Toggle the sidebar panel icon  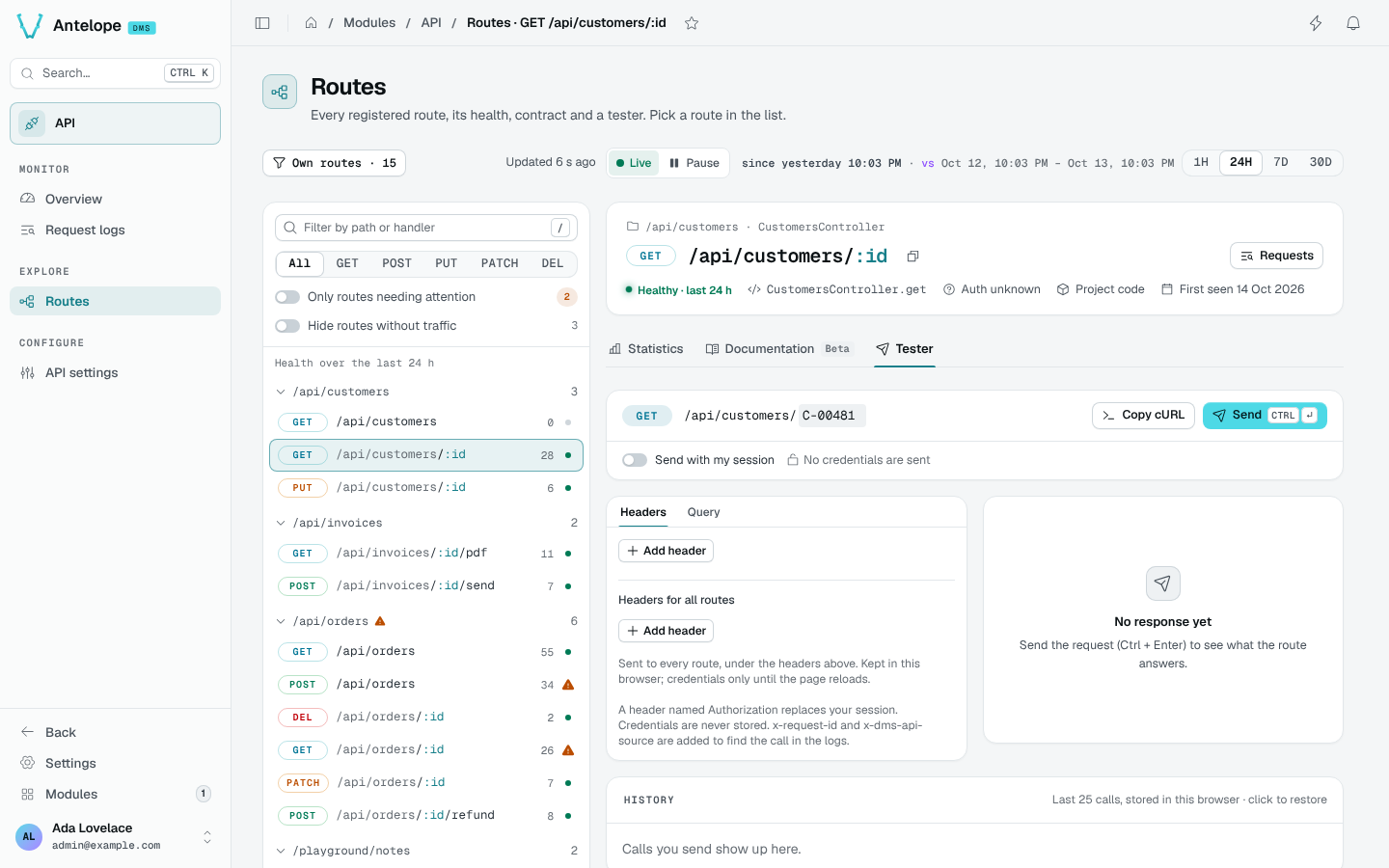(262, 23)
